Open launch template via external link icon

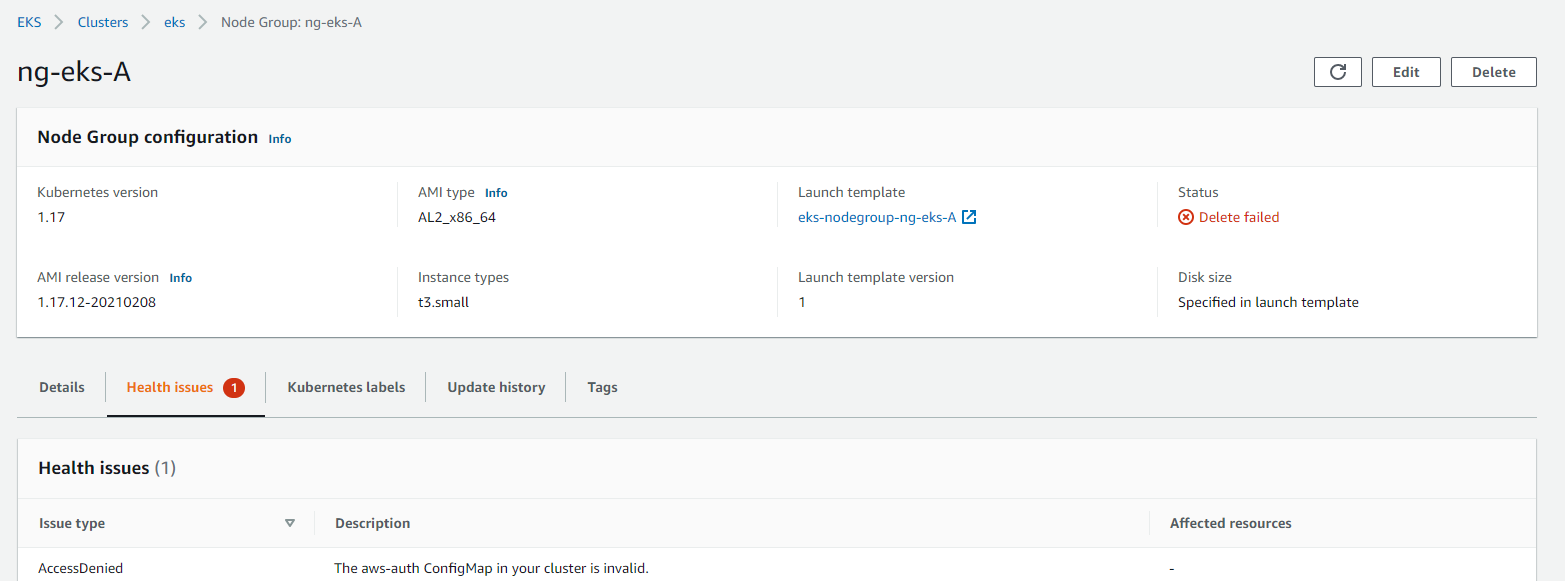(x=967, y=216)
